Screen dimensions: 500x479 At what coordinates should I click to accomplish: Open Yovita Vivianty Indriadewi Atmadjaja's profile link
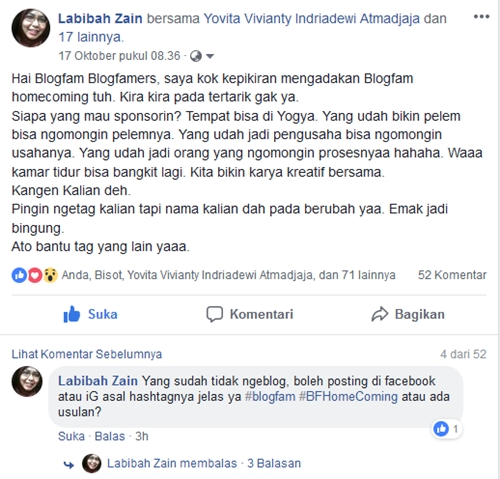(311, 18)
